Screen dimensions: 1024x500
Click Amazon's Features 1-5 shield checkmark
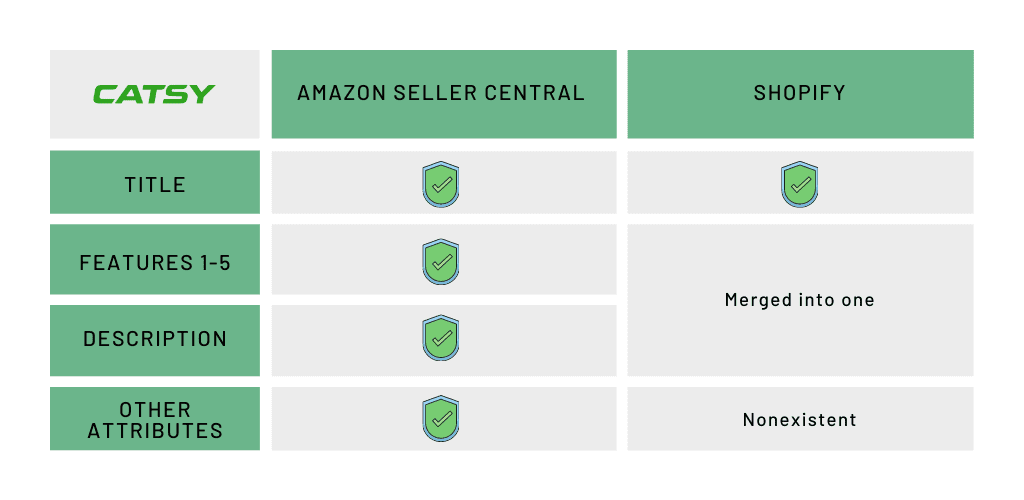[x=441, y=262]
